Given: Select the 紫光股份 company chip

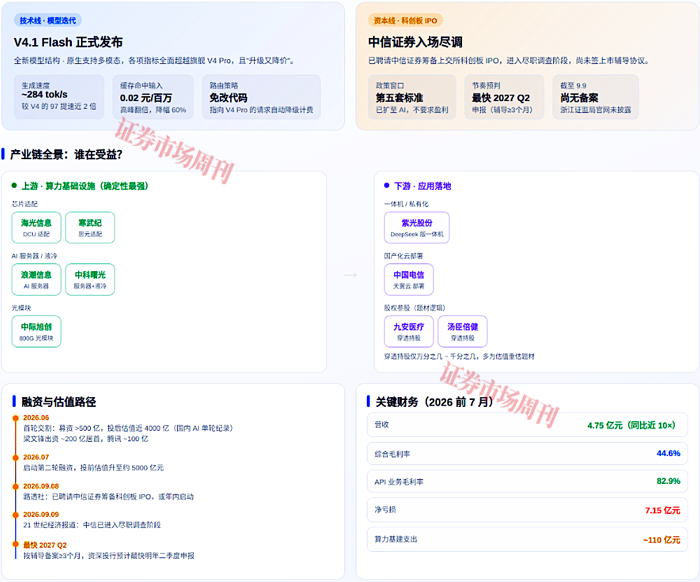Looking at the screenshot, I should tap(417, 228).
